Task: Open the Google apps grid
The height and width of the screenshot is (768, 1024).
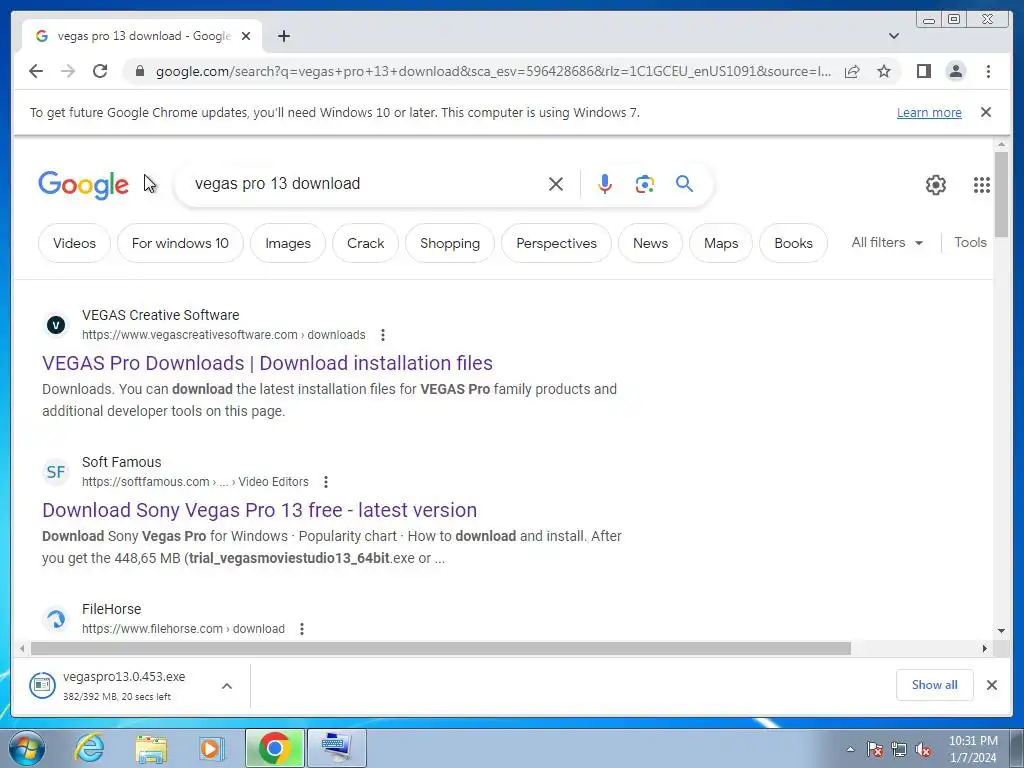Action: pos(982,185)
